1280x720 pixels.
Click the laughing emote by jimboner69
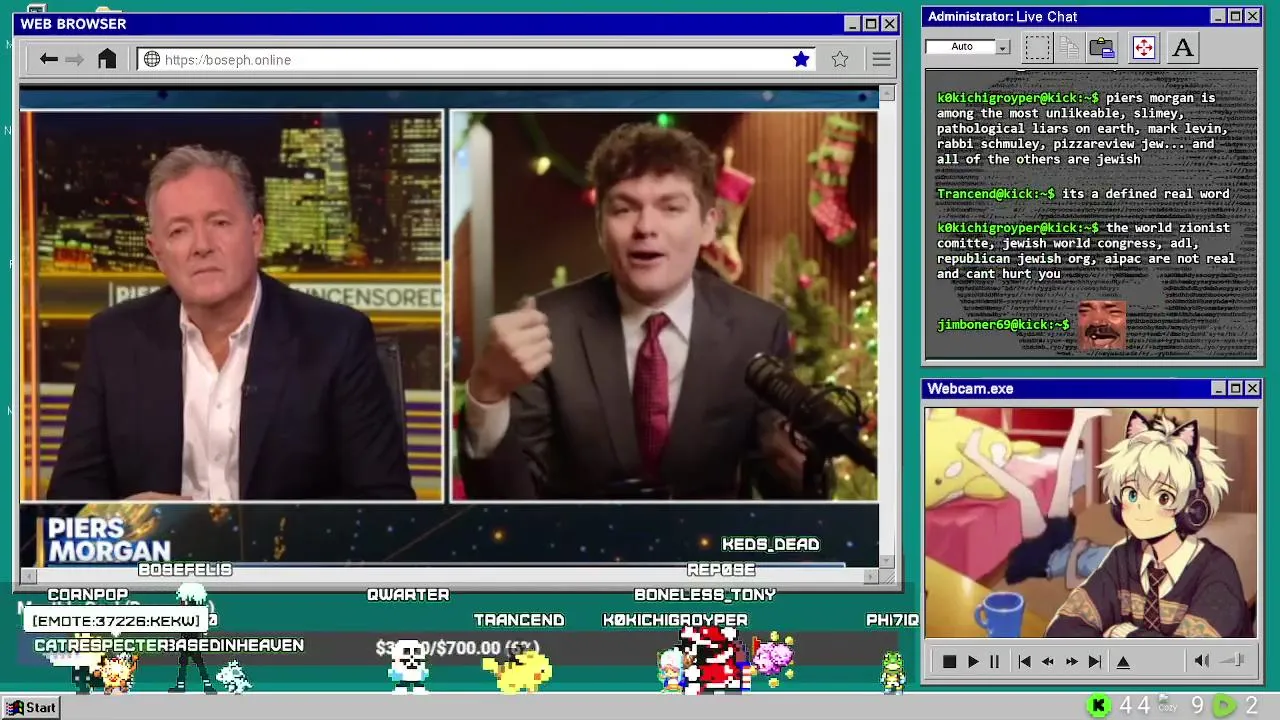(x=1101, y=325)
